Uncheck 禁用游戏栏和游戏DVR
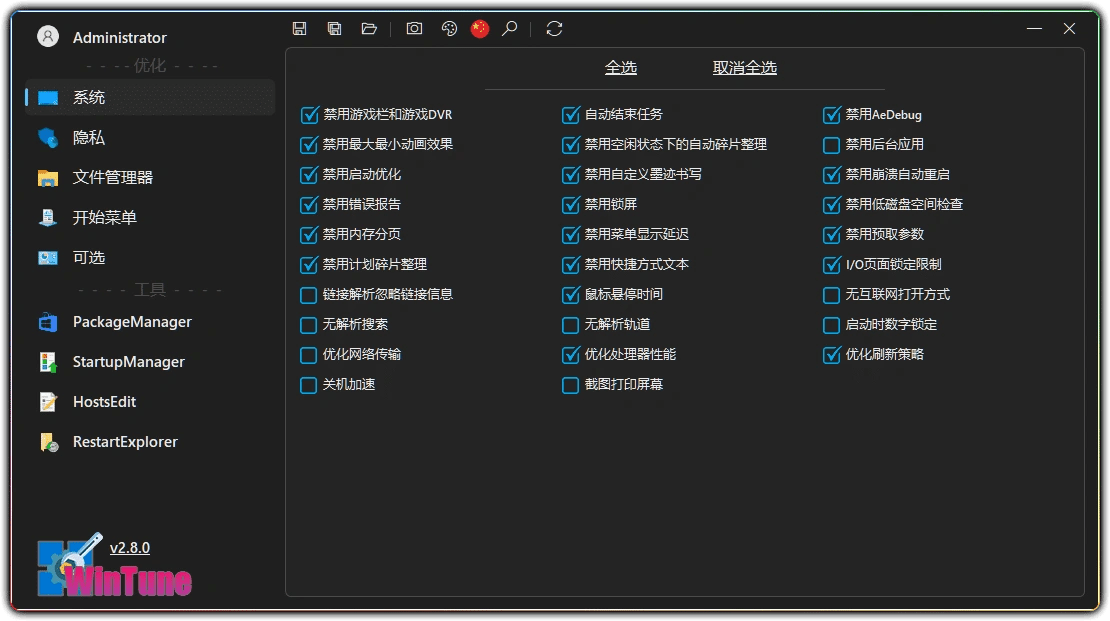Screen dimensions: 1110x621 pyautogui.click(x=309, y=115)
